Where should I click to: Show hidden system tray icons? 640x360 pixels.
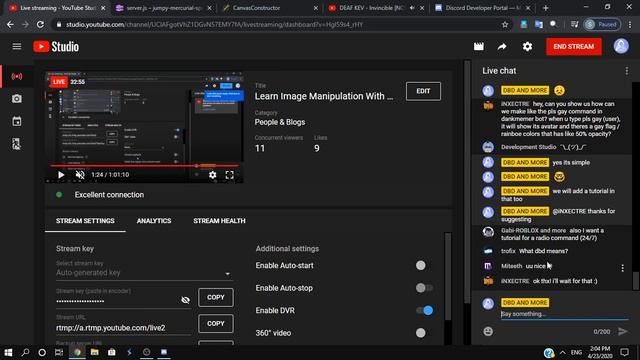(562, 352)
